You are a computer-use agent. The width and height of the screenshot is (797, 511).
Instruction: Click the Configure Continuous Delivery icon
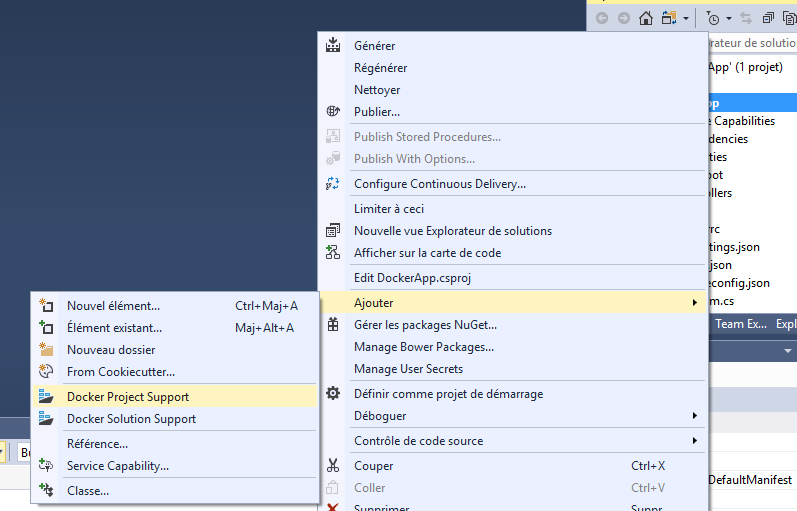click(x=333, y=184)
